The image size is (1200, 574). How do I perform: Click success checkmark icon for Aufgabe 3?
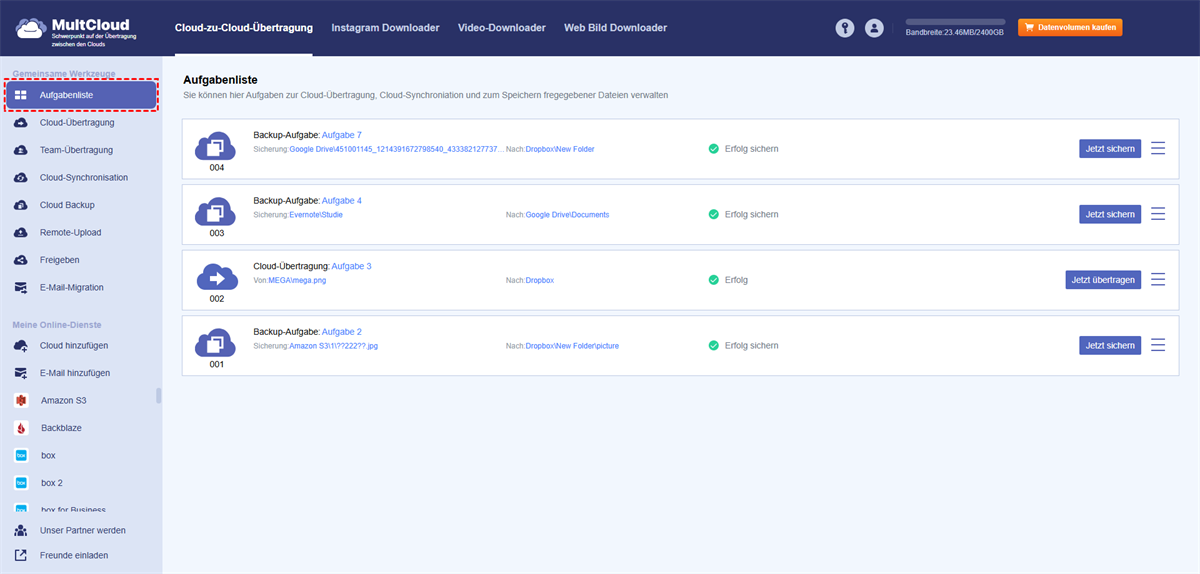[x=714, y=280]
